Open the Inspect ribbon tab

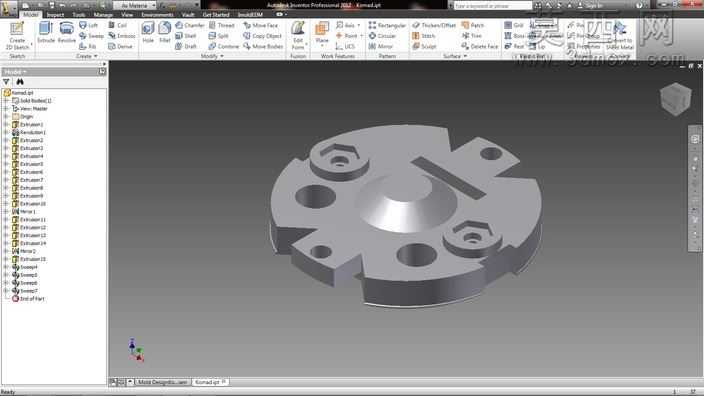tap(55, 14)
